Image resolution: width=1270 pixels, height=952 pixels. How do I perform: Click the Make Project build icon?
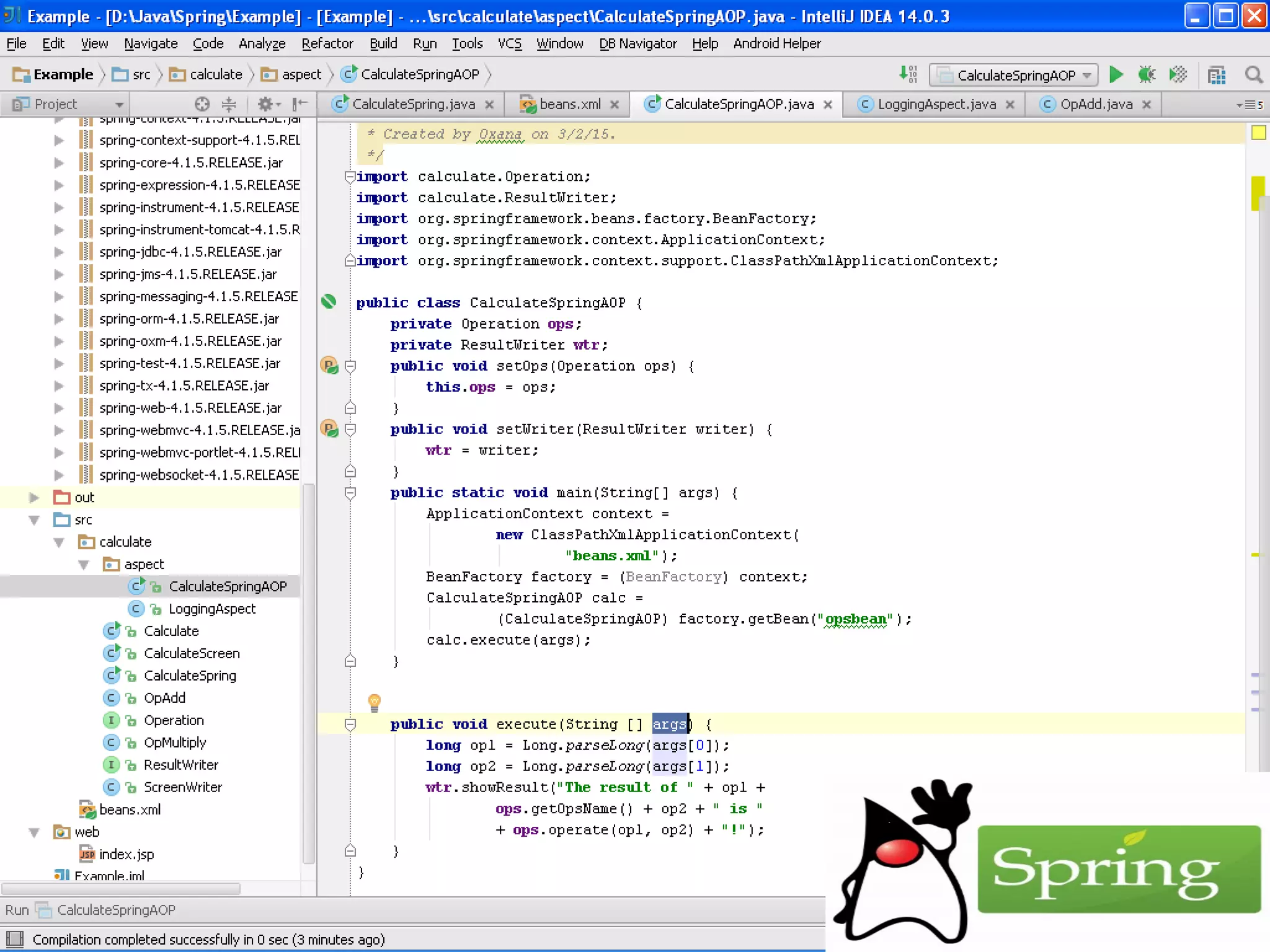[908, 74]
